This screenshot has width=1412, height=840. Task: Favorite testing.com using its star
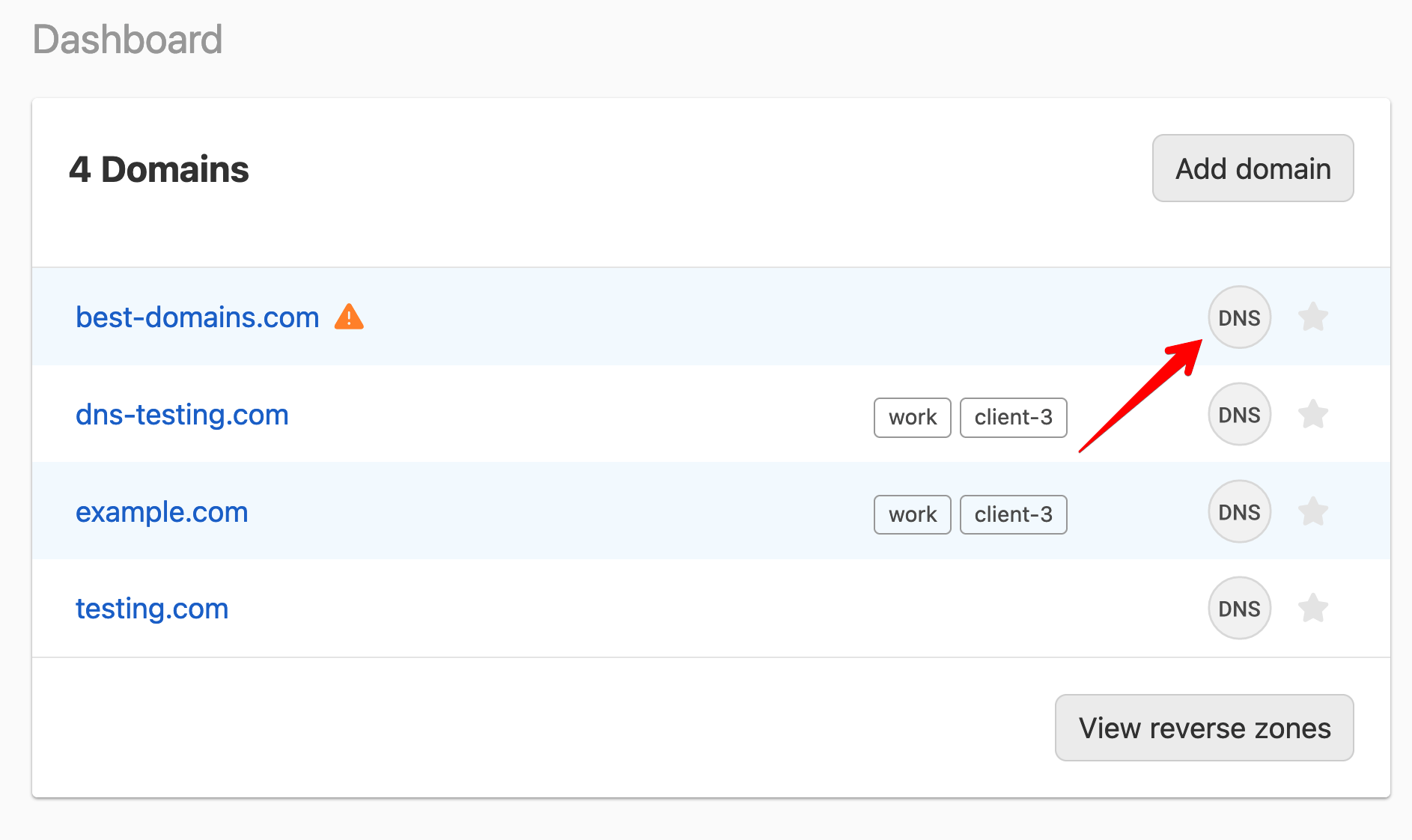1312,609
